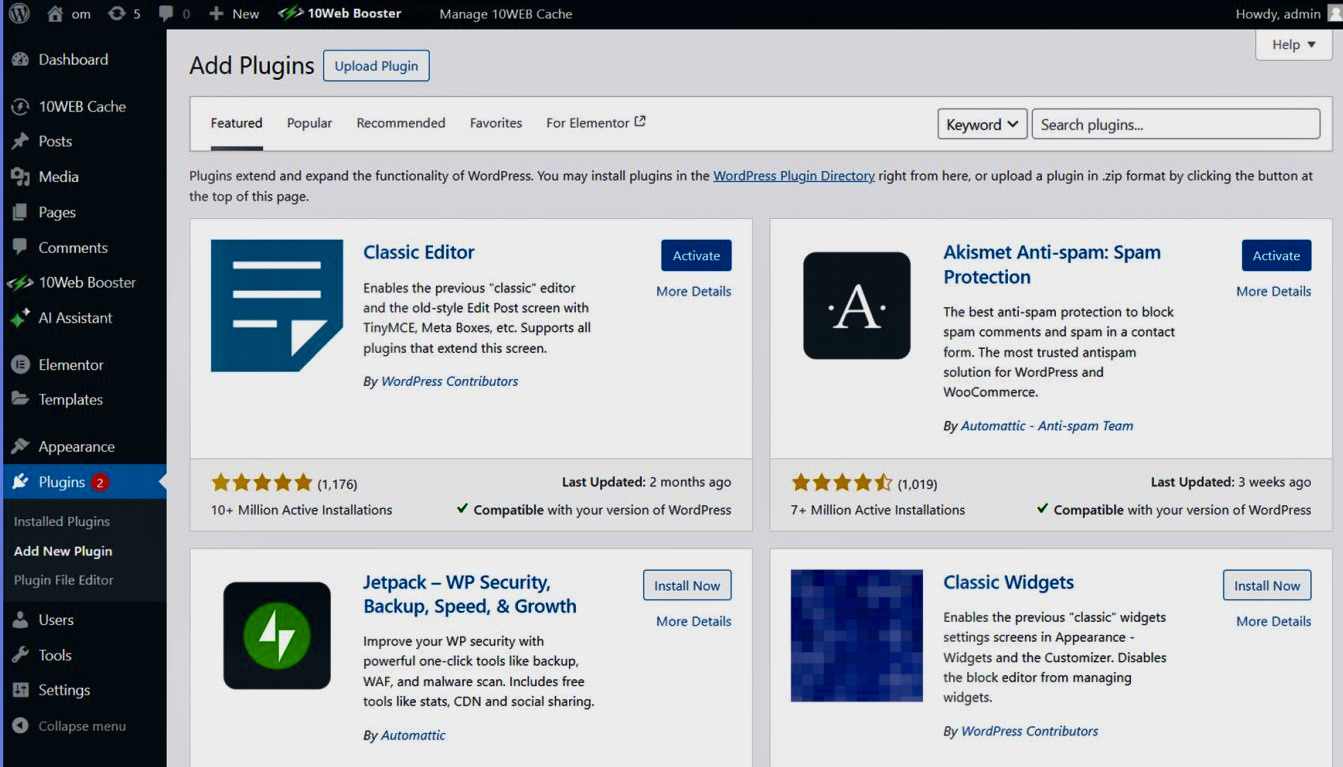Image resolution: width=1343 pixels, height=767 pixels.
Task: Open the Keyword search type dropdown
Action: [982, 124]
